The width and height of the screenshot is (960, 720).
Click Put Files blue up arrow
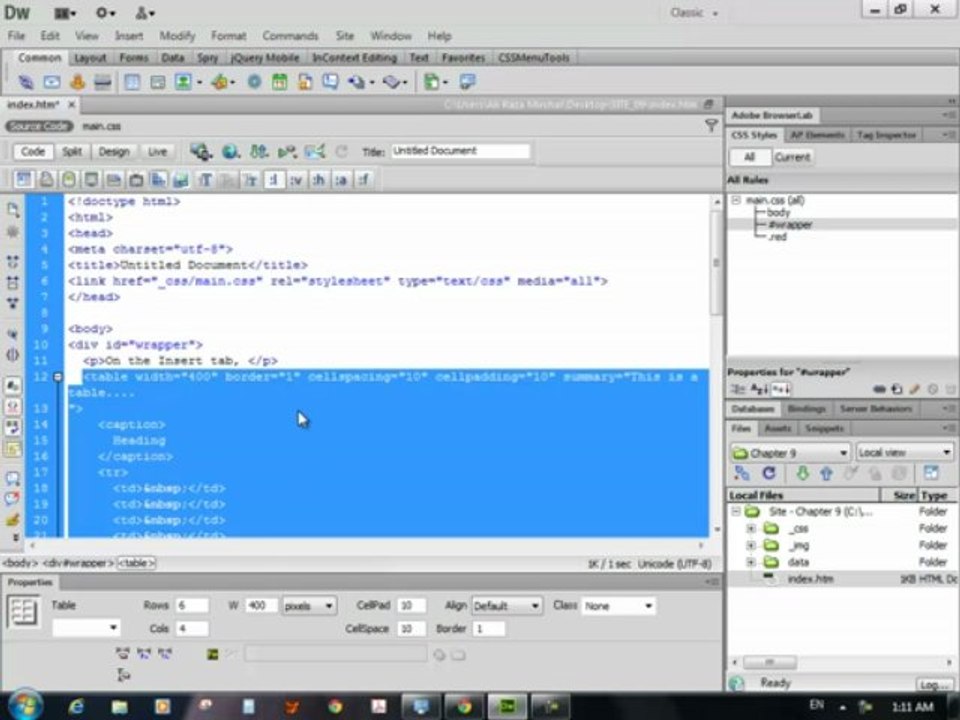[826, 473]
